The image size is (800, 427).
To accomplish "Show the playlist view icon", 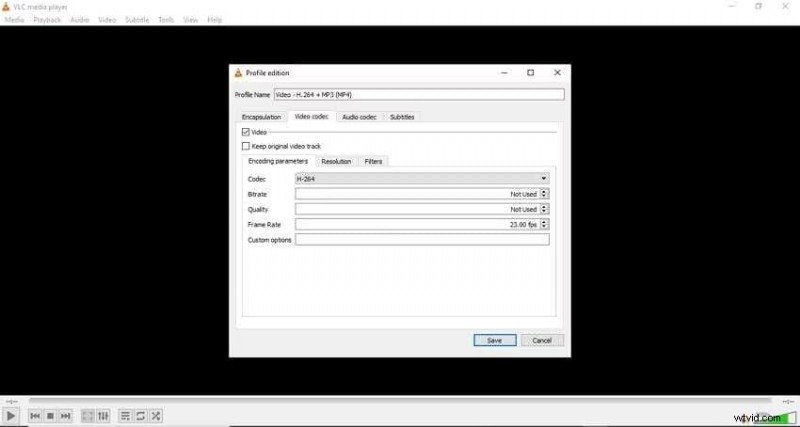I will (125, 415).
